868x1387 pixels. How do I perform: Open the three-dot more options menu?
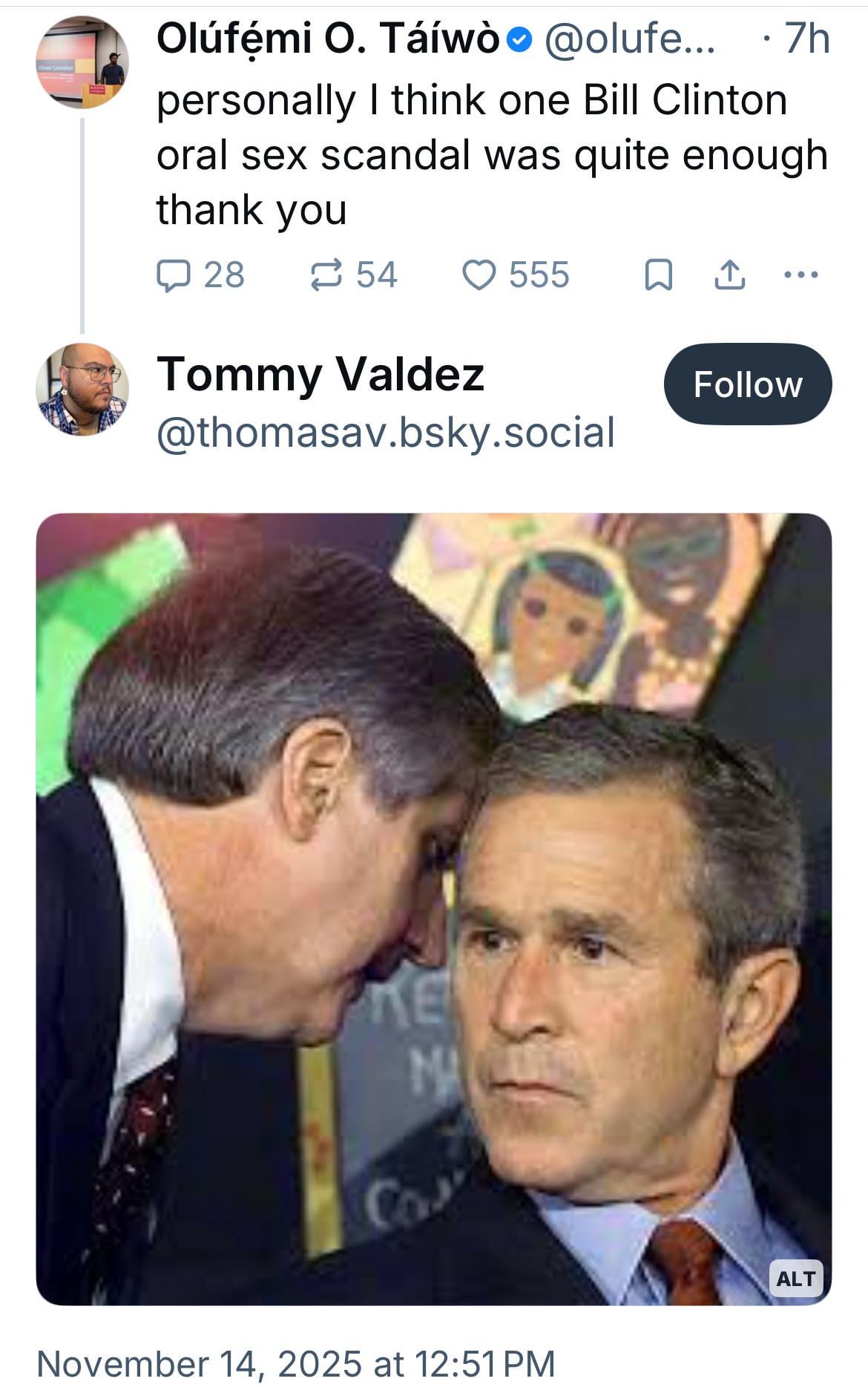click(x=801, y=275)
